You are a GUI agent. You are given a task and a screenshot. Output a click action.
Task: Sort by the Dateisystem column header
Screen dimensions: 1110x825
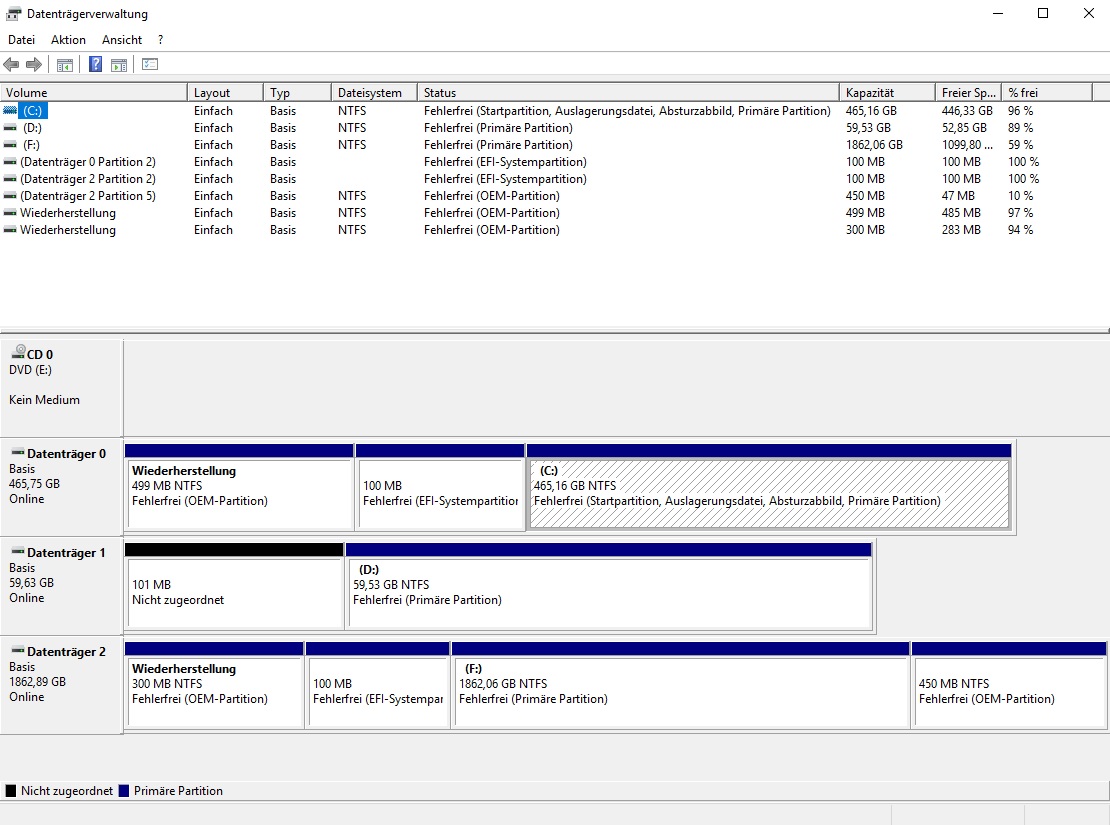pyautogui.click(x=374, y=93)
